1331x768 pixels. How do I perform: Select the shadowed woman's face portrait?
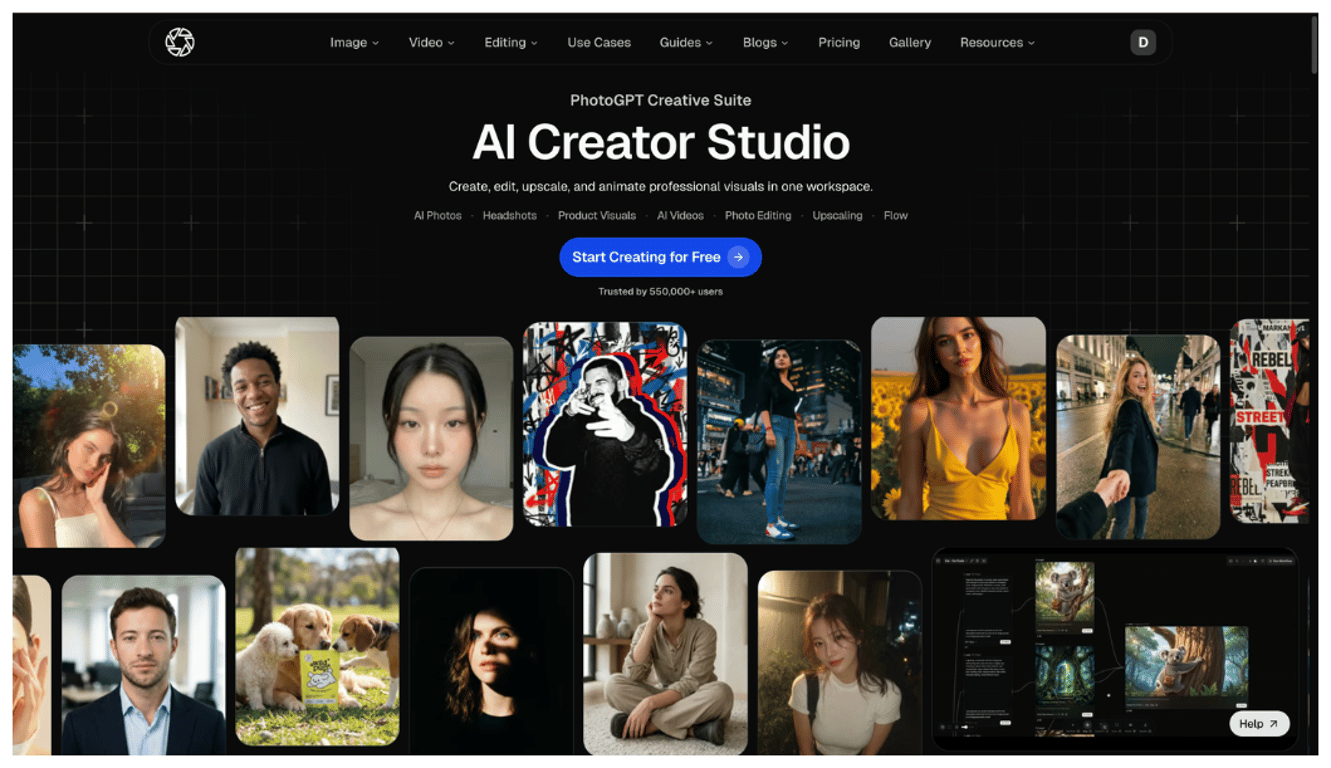pos(491,661)
